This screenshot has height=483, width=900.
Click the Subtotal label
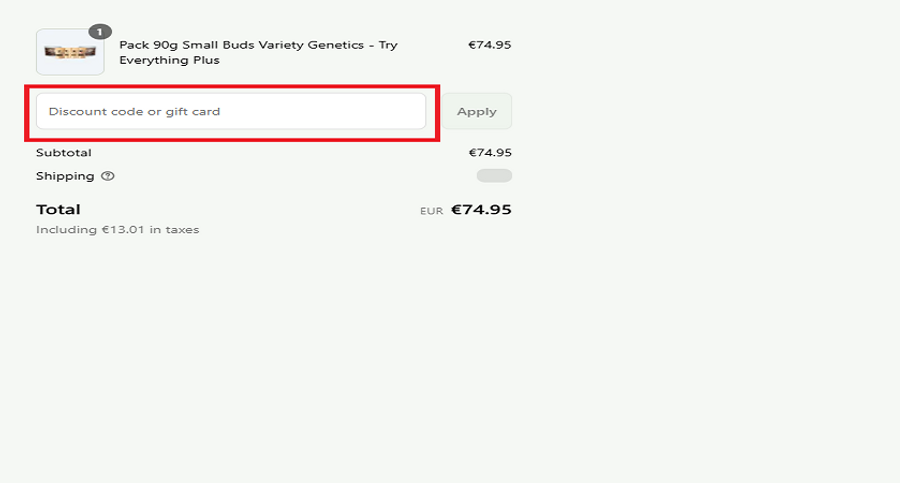63,153
